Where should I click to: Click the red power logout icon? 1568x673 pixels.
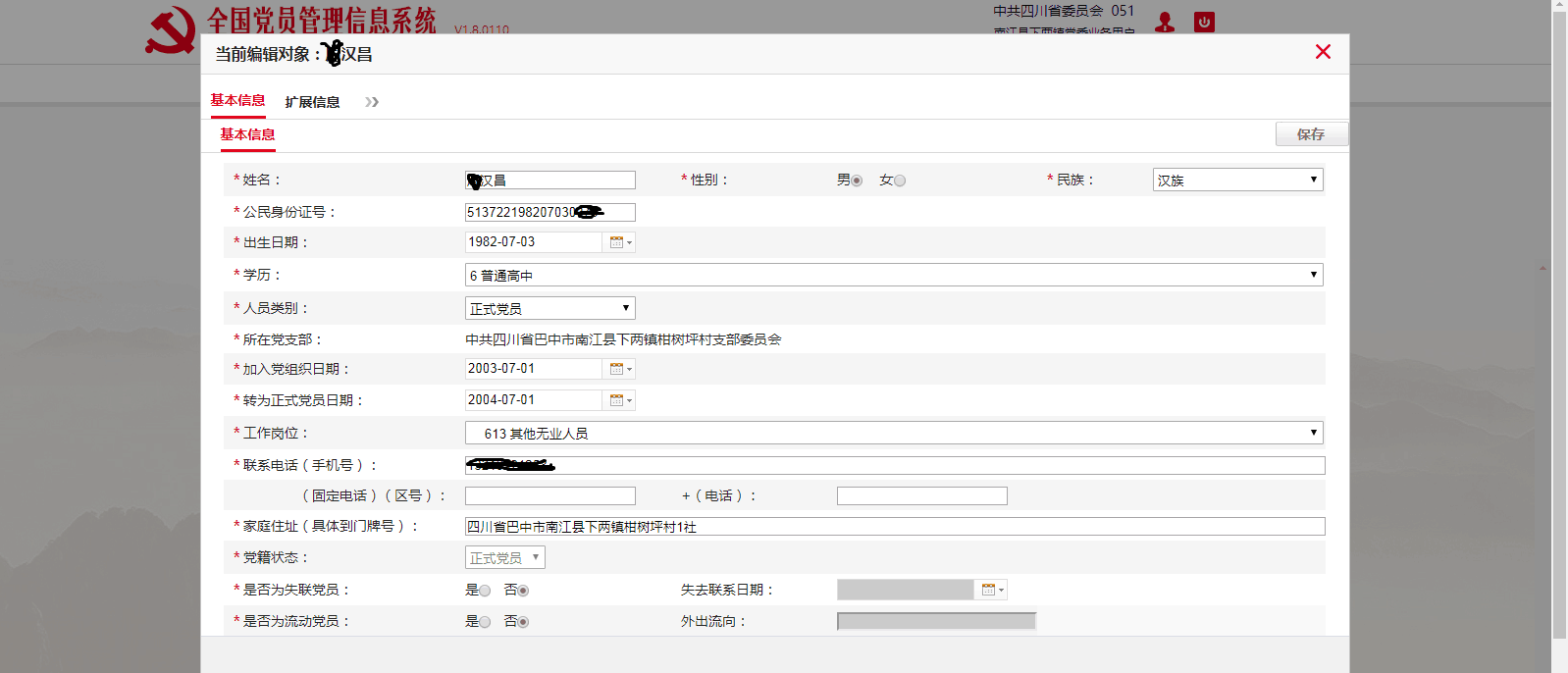(1204, 22)
